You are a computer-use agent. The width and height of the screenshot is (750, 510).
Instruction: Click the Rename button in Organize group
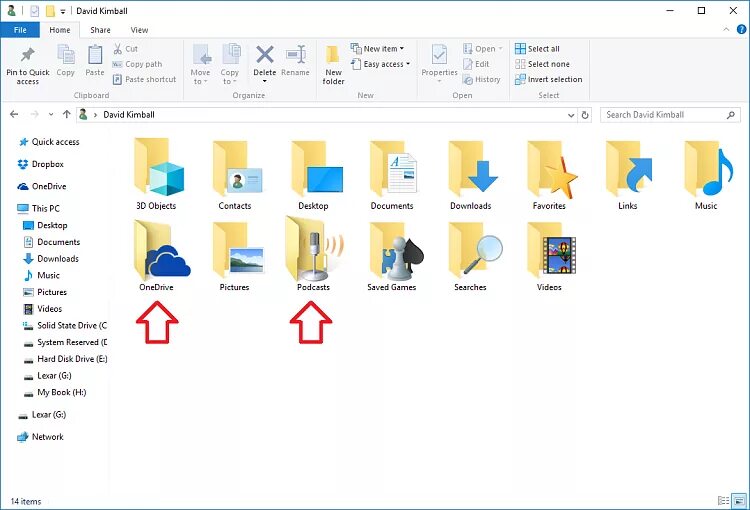(x=295, y=61)
